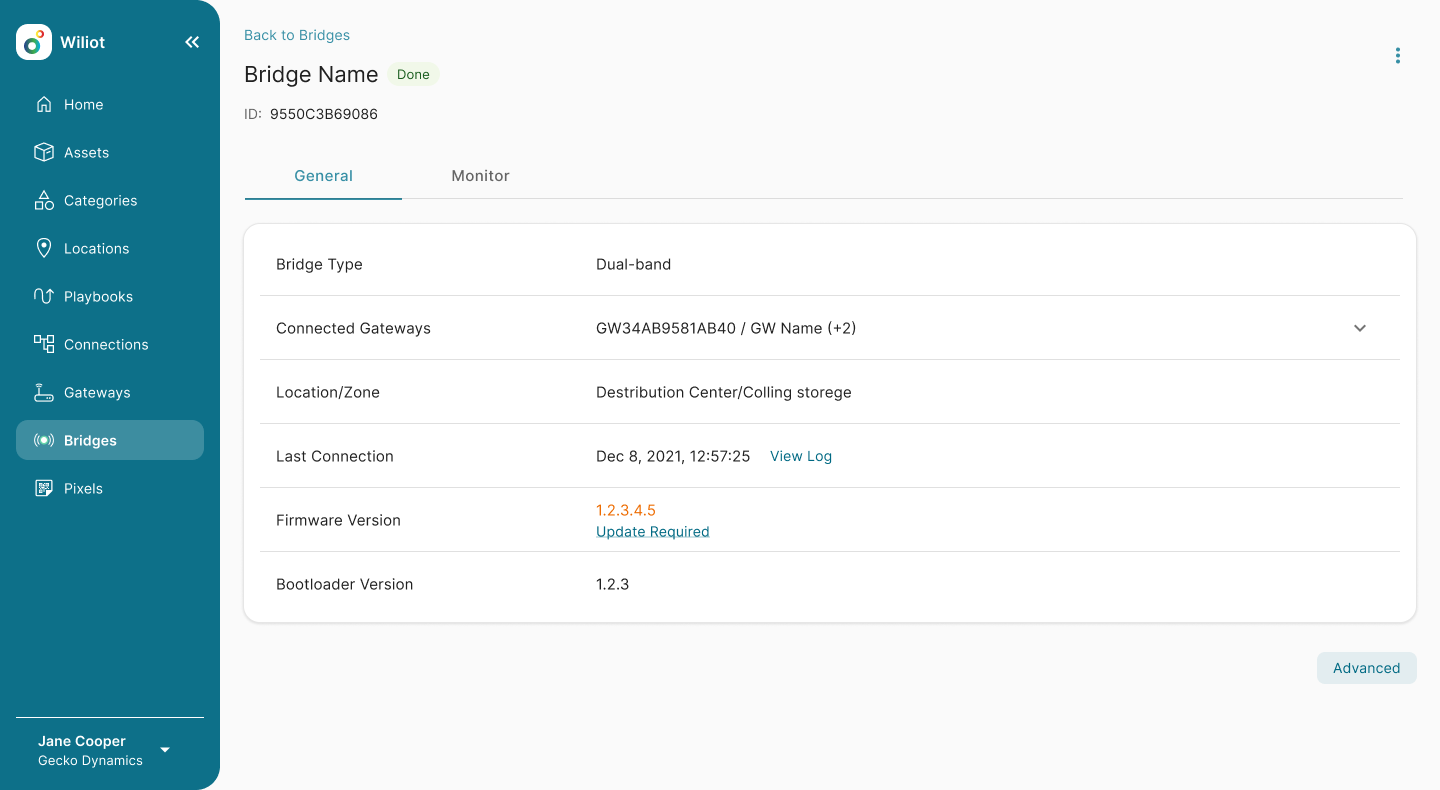
Task: Click the Back to Bridges link
Action: point(297,35)
